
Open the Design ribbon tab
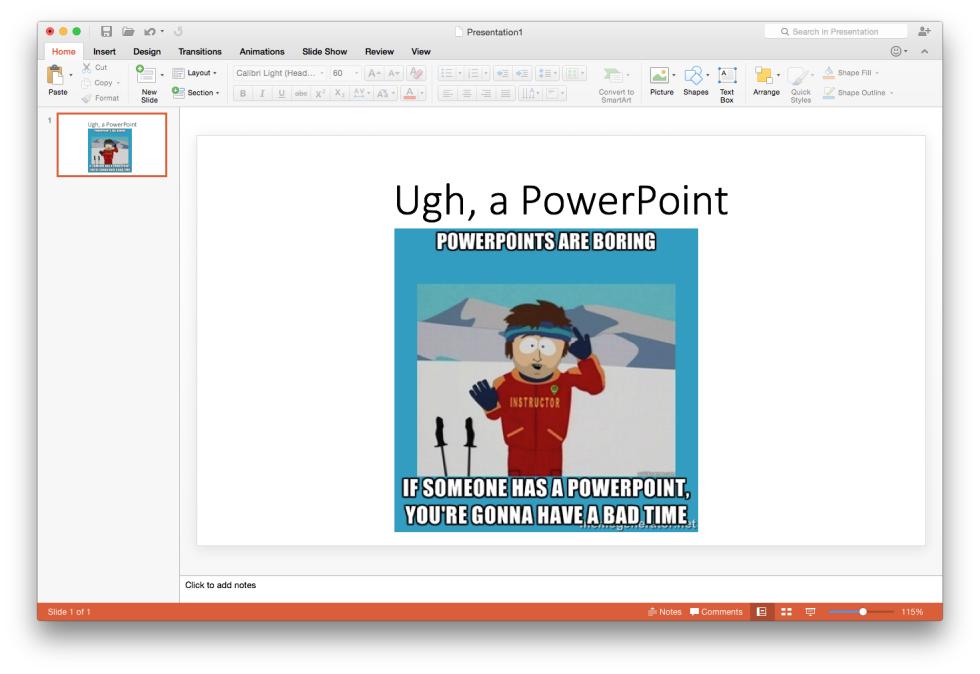[147, 52]
